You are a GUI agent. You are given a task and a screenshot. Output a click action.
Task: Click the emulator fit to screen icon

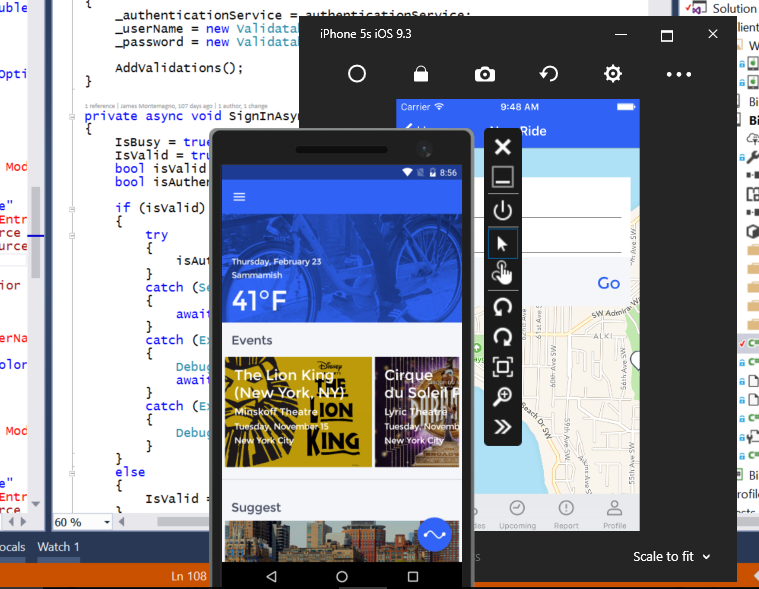point(502,367)
